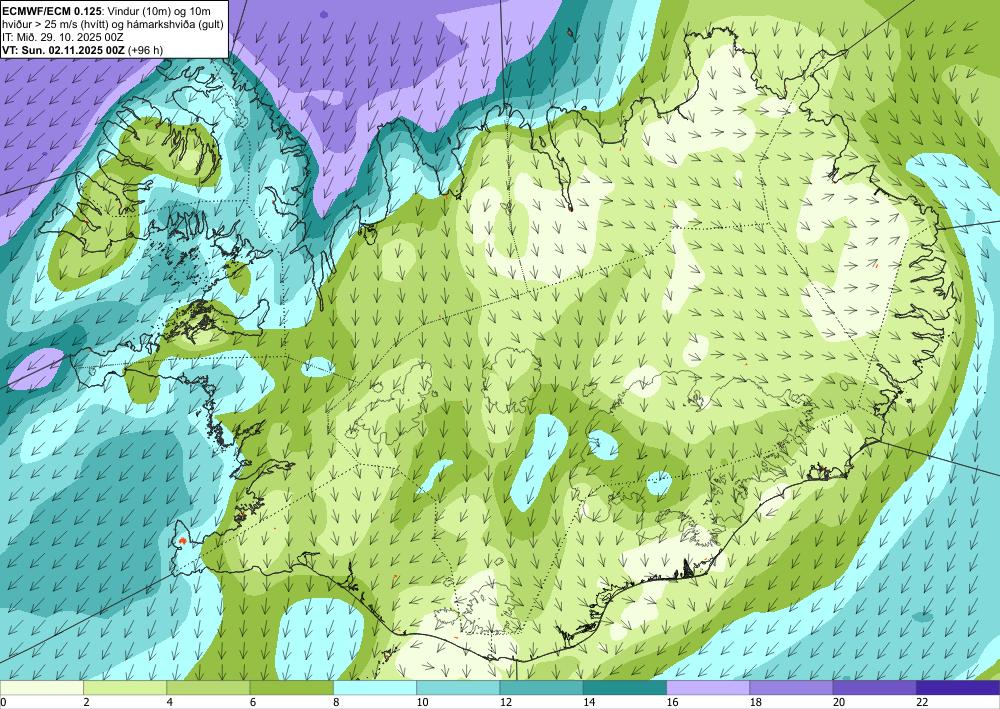Click the scale label "0"
Viewport: 1000px width, 709px height.
tap(3, 703)
